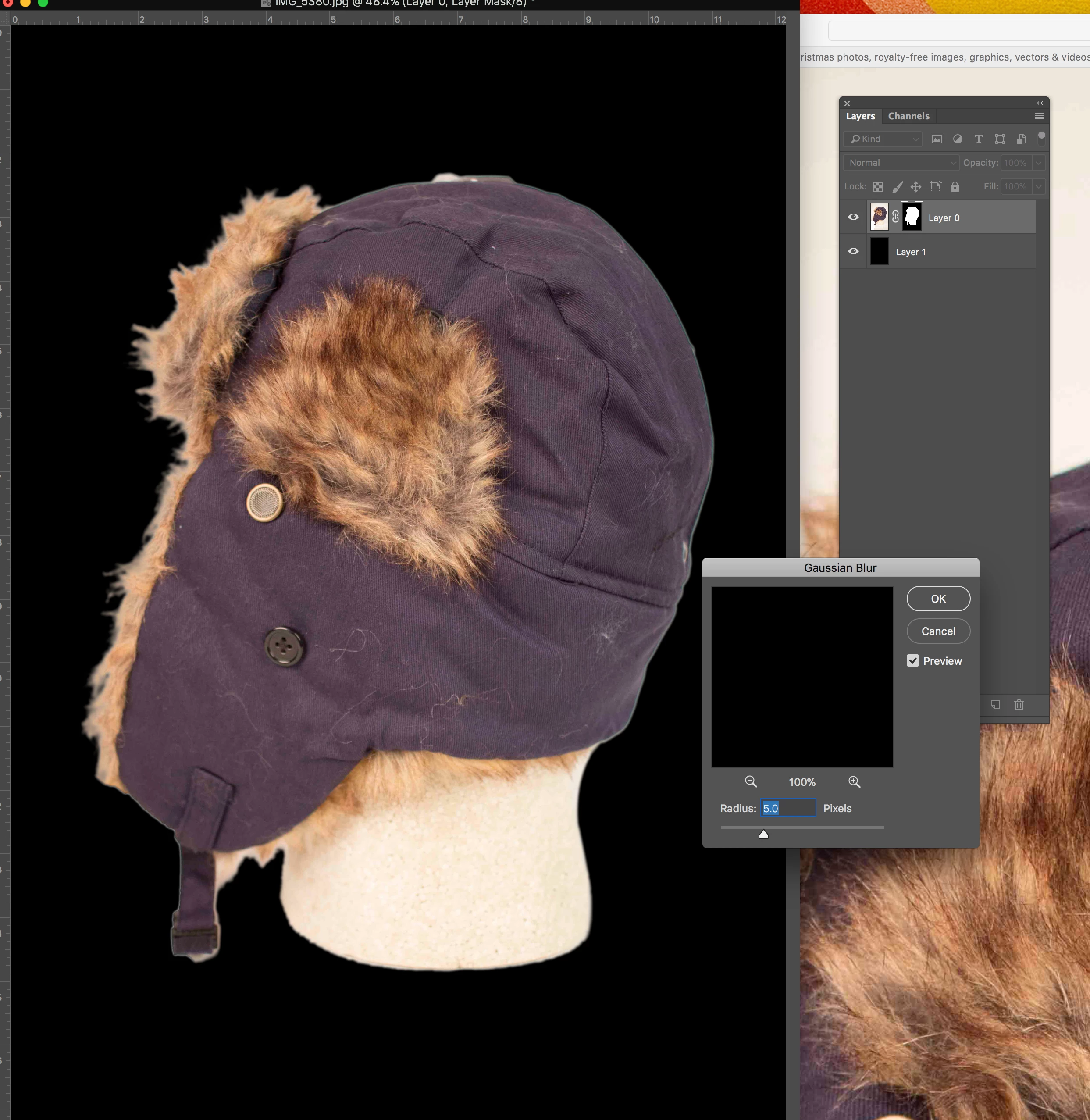Uncheck the Preview checkbox

pos(913,661)
